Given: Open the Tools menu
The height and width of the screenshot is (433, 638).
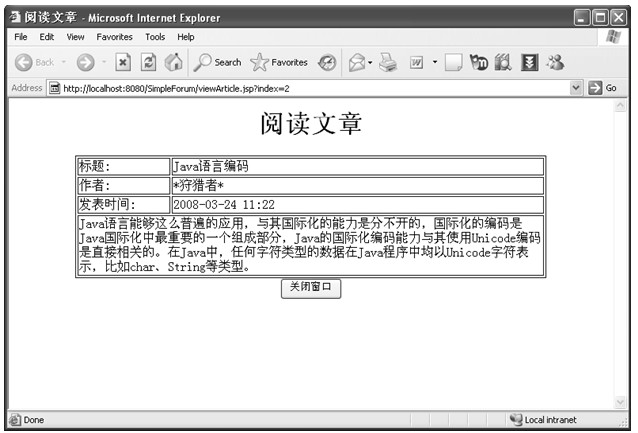Looking at the screenshot, I should point(155,37).
